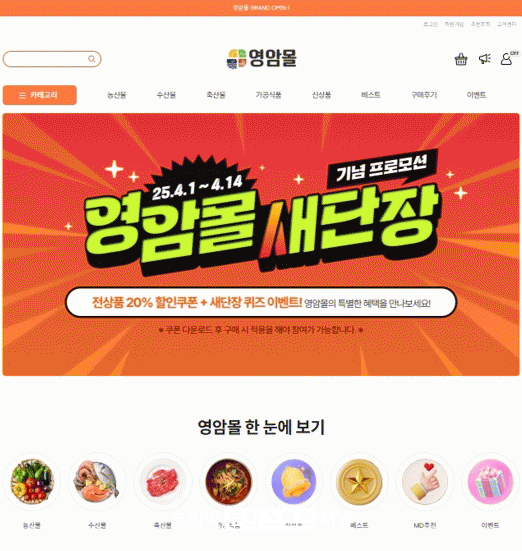Select the seafood 수산물 circle icon
The image size is (522, 551).
click(97, 481)
